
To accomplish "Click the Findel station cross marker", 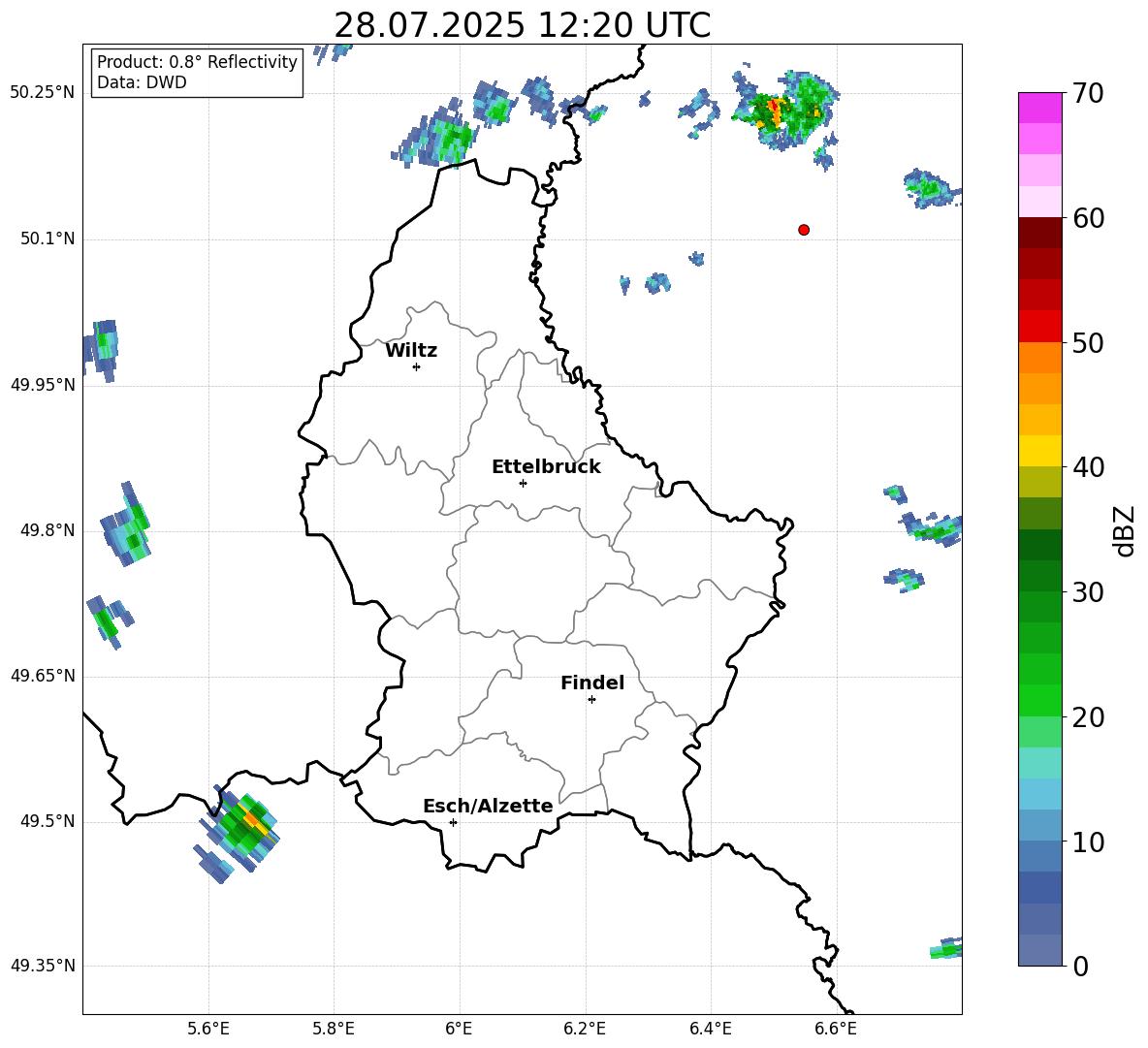I will [591, 700].
